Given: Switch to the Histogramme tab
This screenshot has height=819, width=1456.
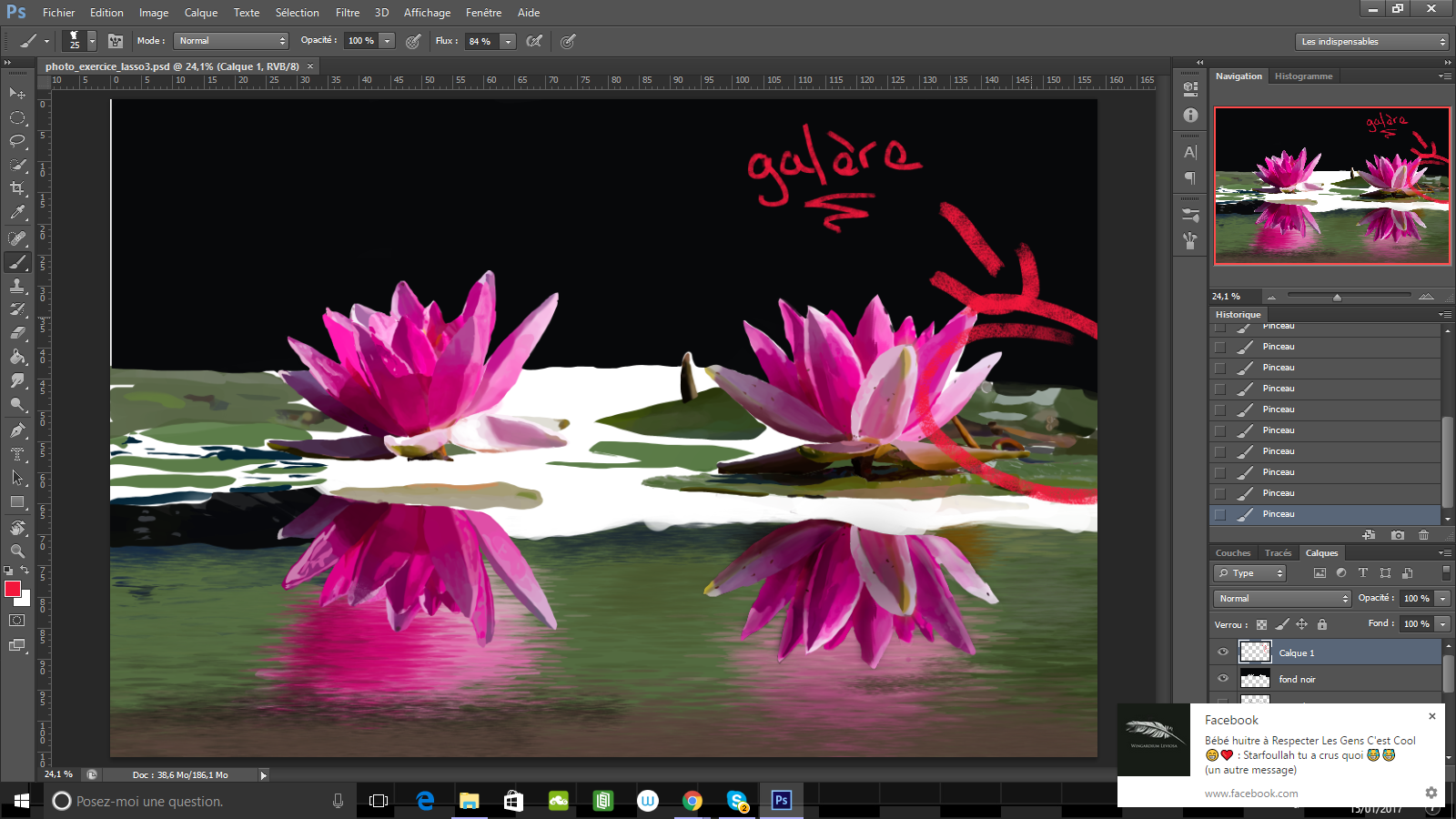Looking at the screenshot, I should click(1303, 76).
